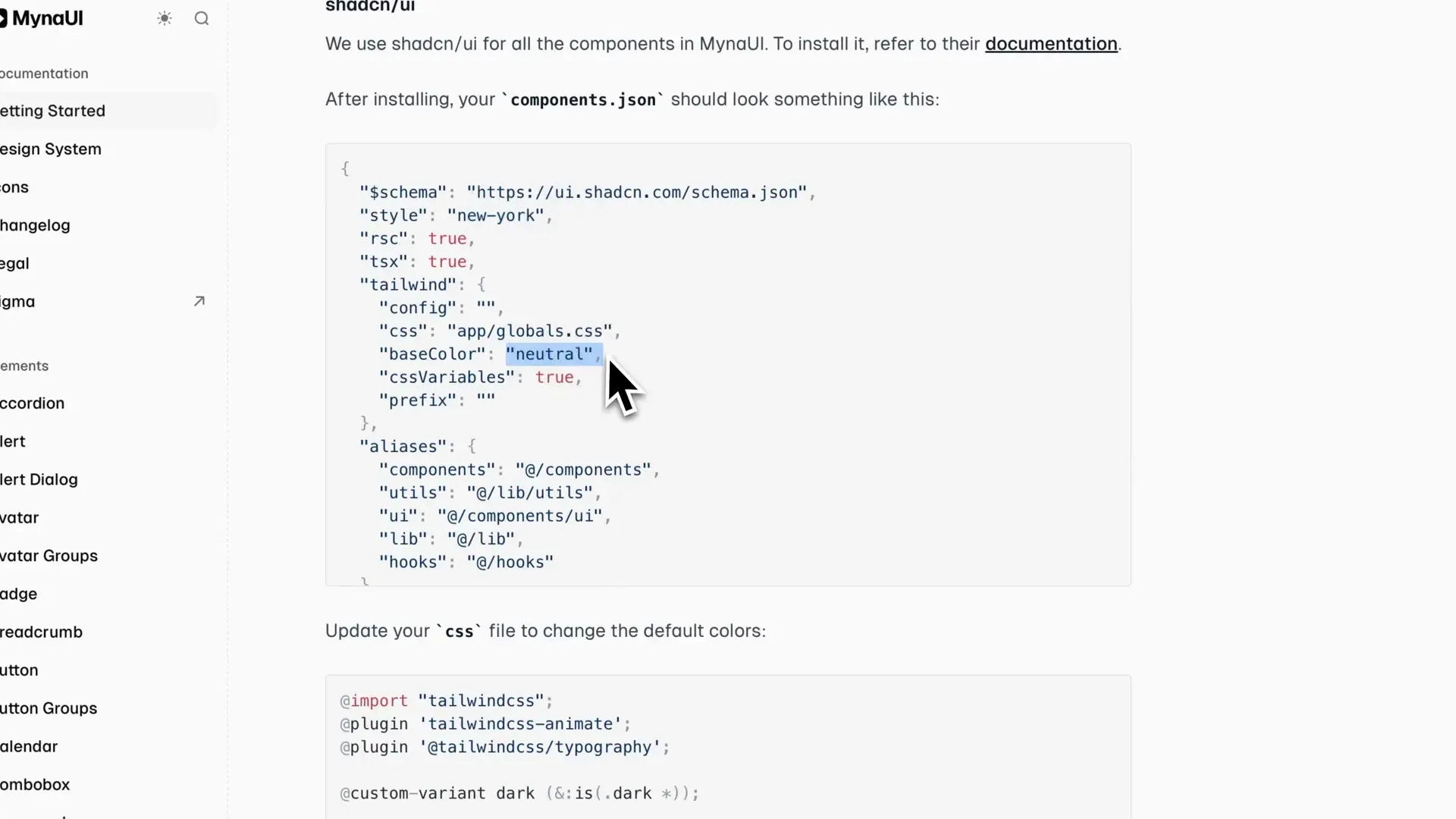The image size is (1456, 819).
Task: Open the Accordion component page
Action: (x=33, y=403)
